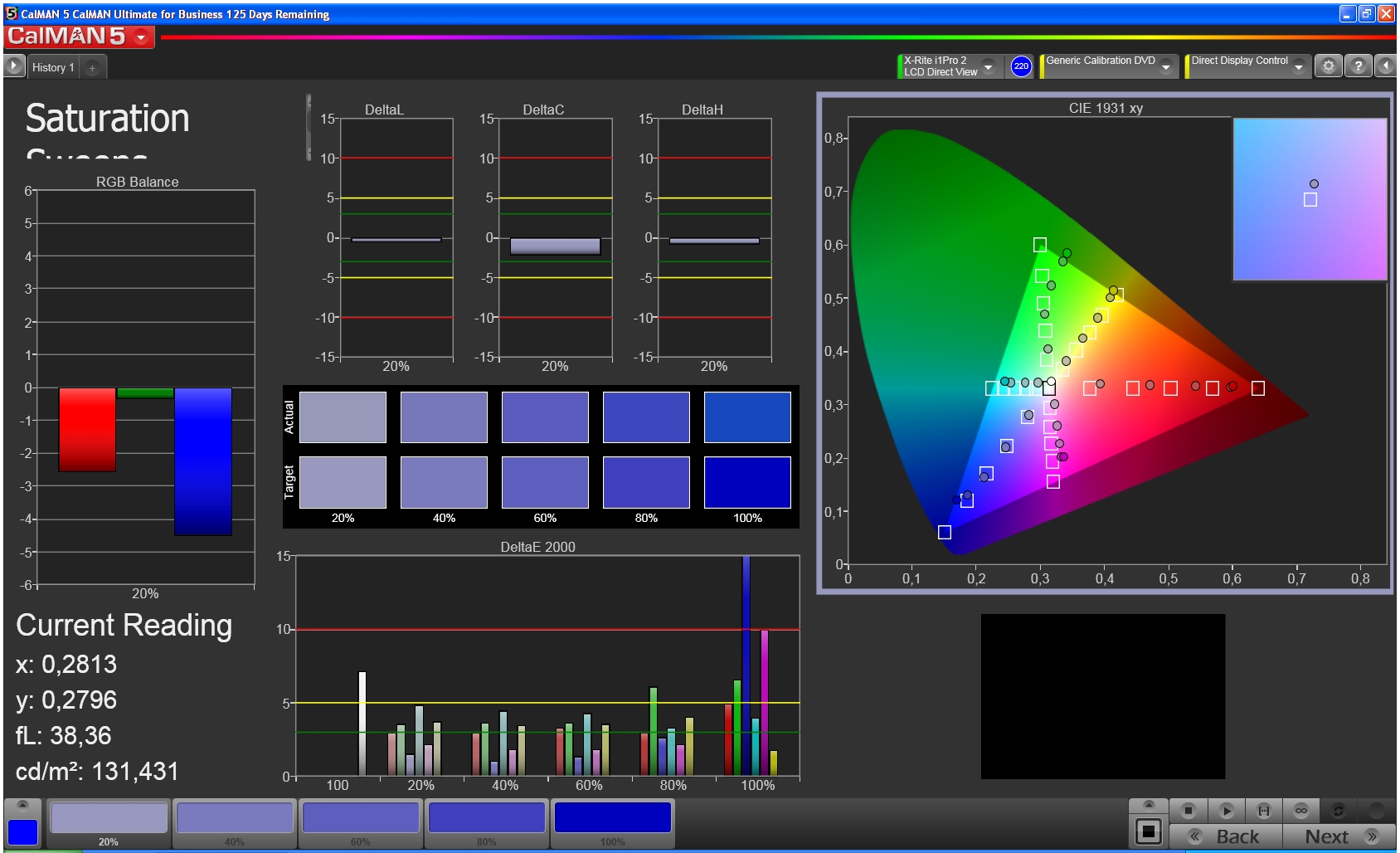Viewport: 1400px width, 853px height.
Task: Click the tall blue 100% bar in DeltaE chart
Action: (746, 665)
